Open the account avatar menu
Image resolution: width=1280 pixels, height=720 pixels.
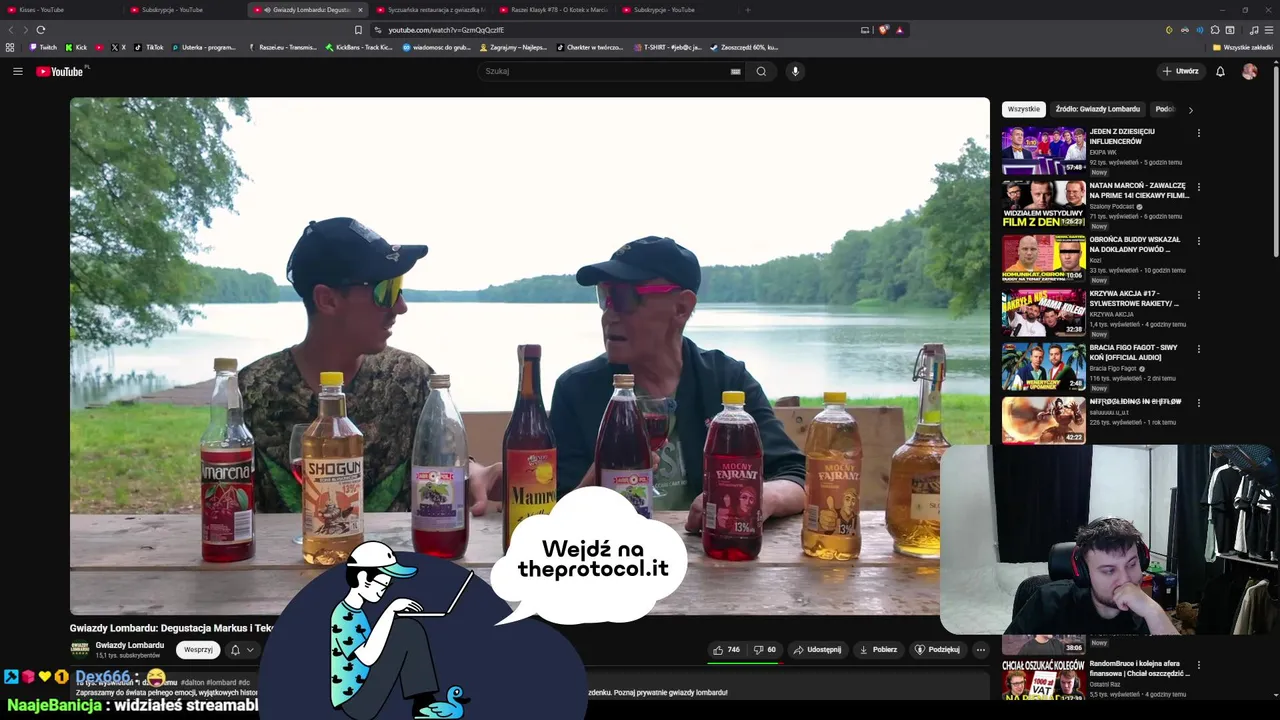click(1249, 71)
